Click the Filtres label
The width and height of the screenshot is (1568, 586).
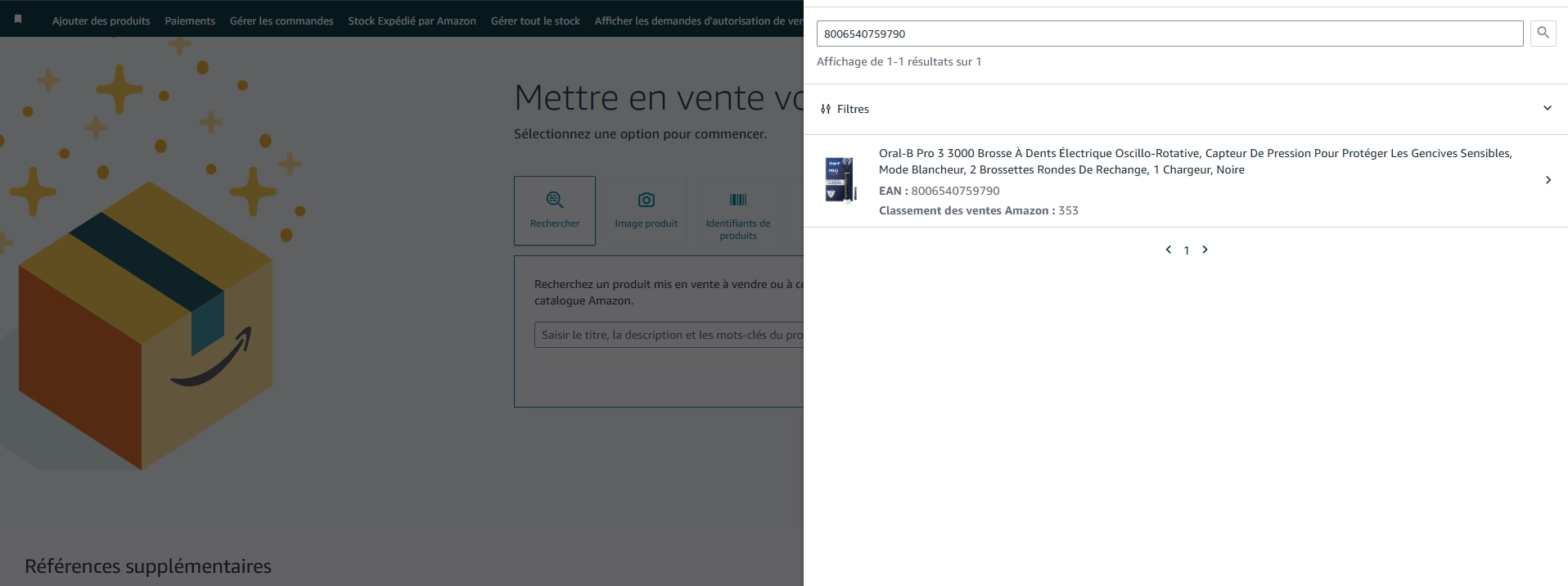[x=853, y=109]
